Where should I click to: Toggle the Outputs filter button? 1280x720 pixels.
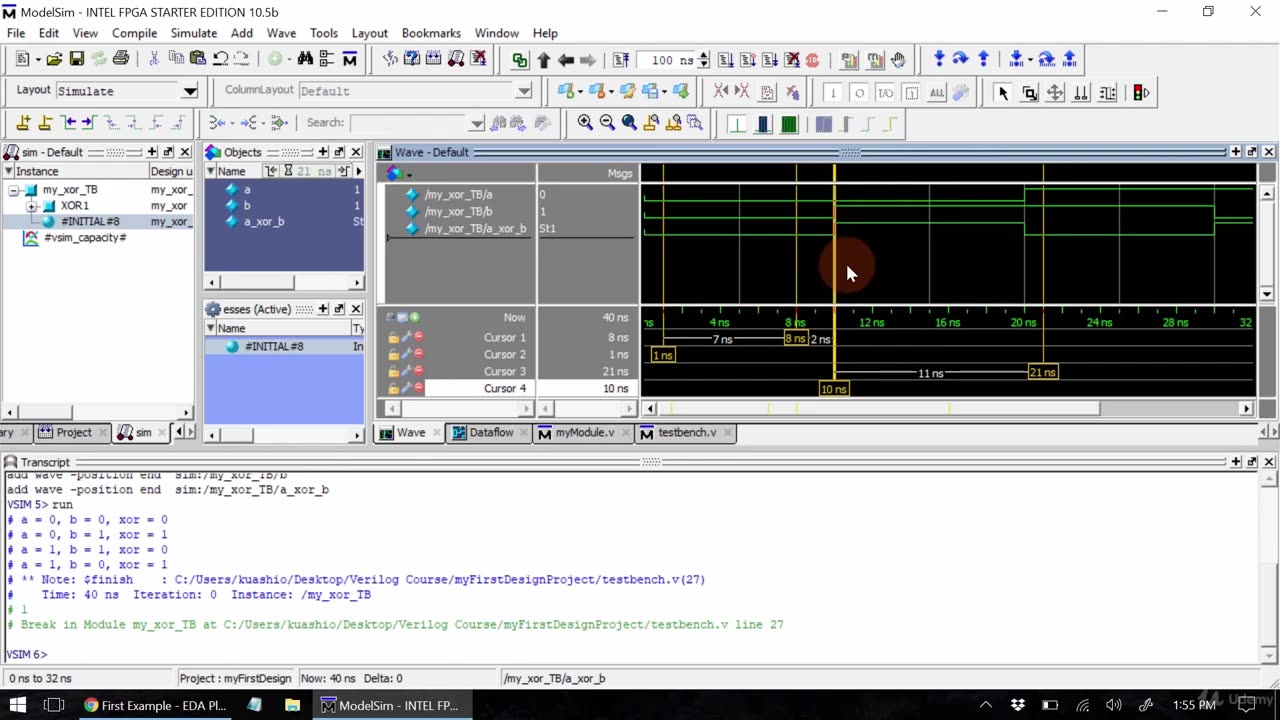(859, 93)
